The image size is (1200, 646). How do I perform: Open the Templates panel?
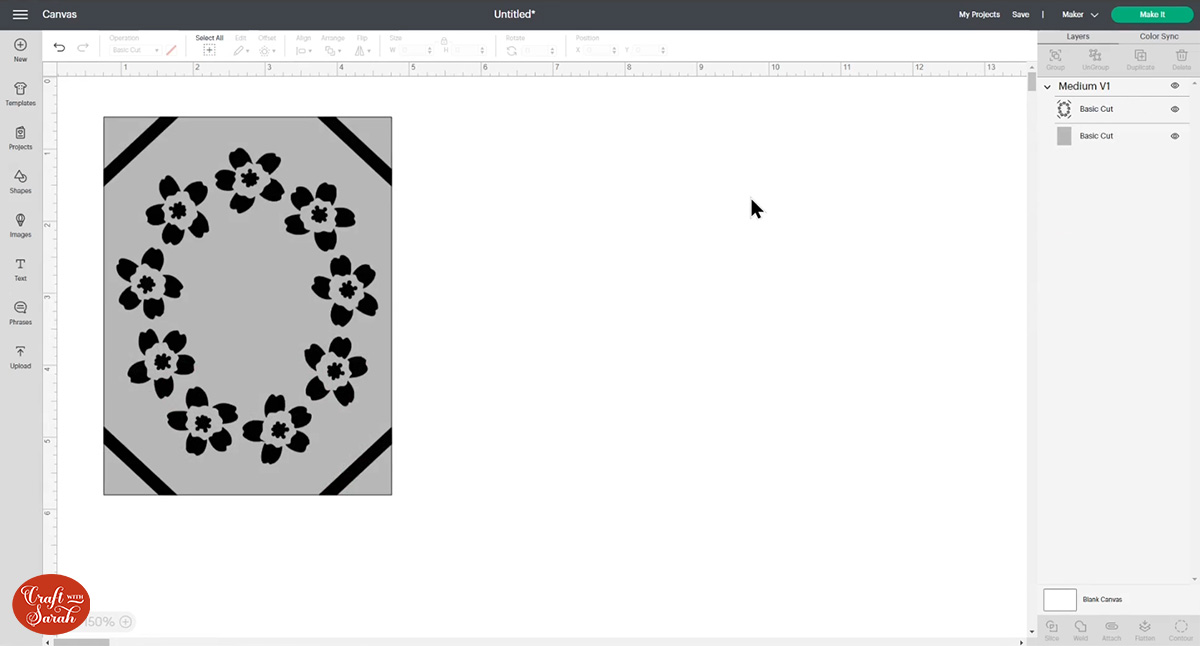tap(20, 95)
